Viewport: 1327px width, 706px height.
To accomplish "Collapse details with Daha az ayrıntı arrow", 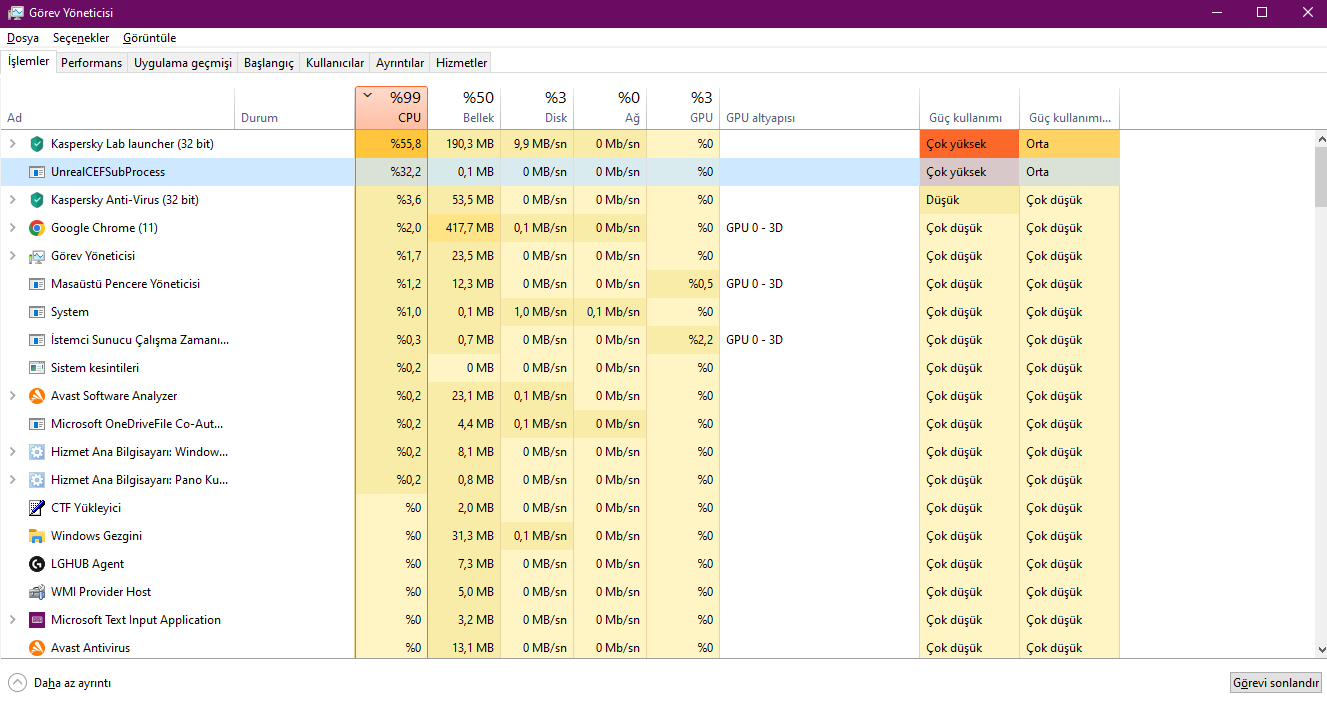I will point(18,683).
